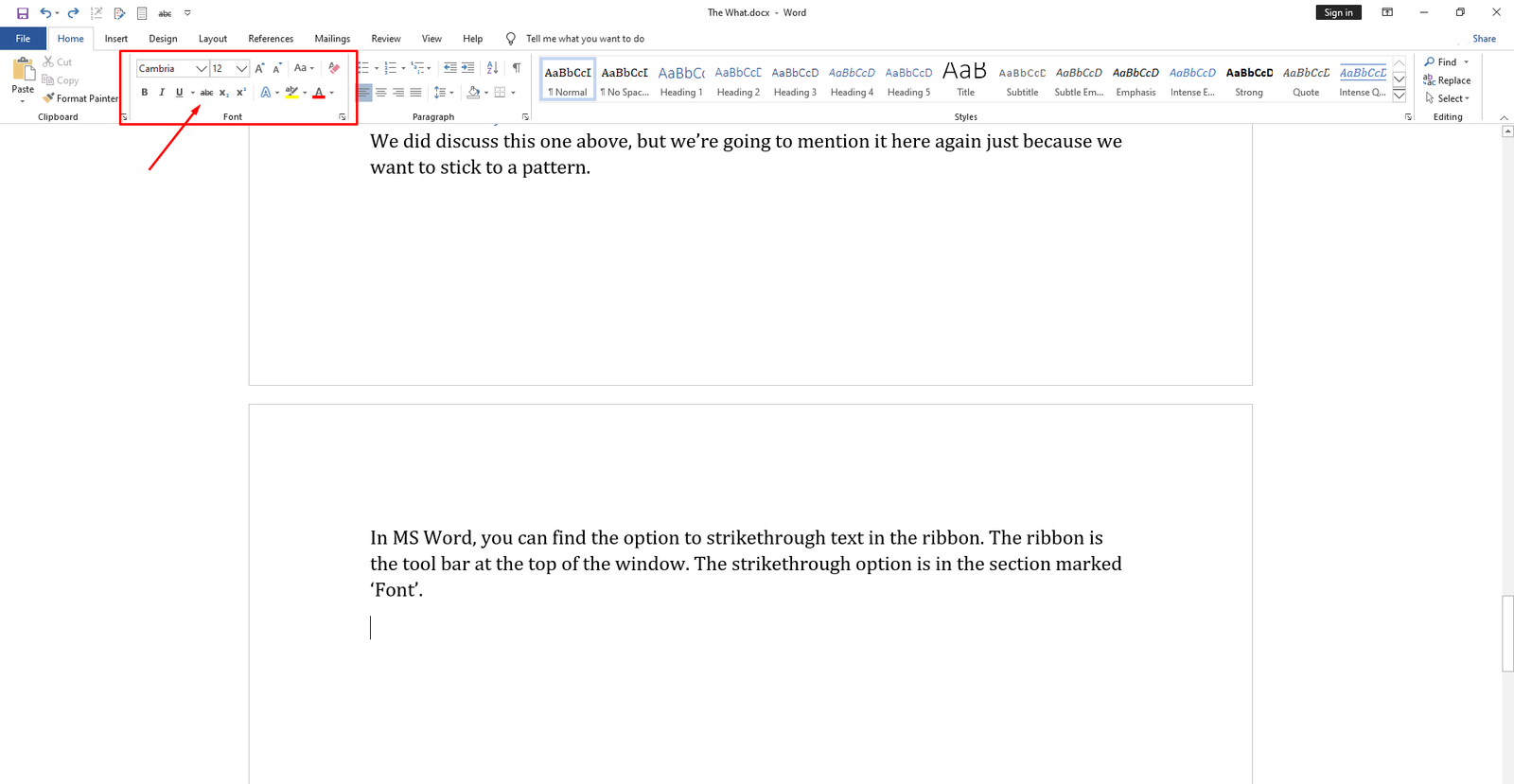Viewport: 1514px width, 784px height.
Task: Activate Format Painter
Action: (x=80, y=98)
